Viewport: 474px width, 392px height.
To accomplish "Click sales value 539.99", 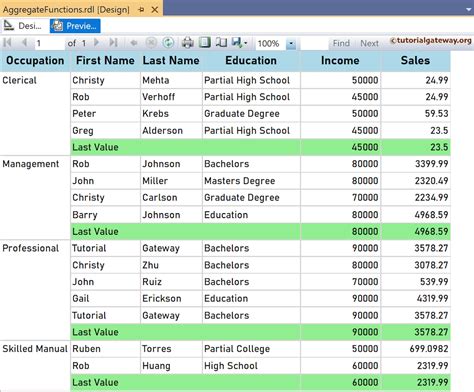I will pos(416,282).
